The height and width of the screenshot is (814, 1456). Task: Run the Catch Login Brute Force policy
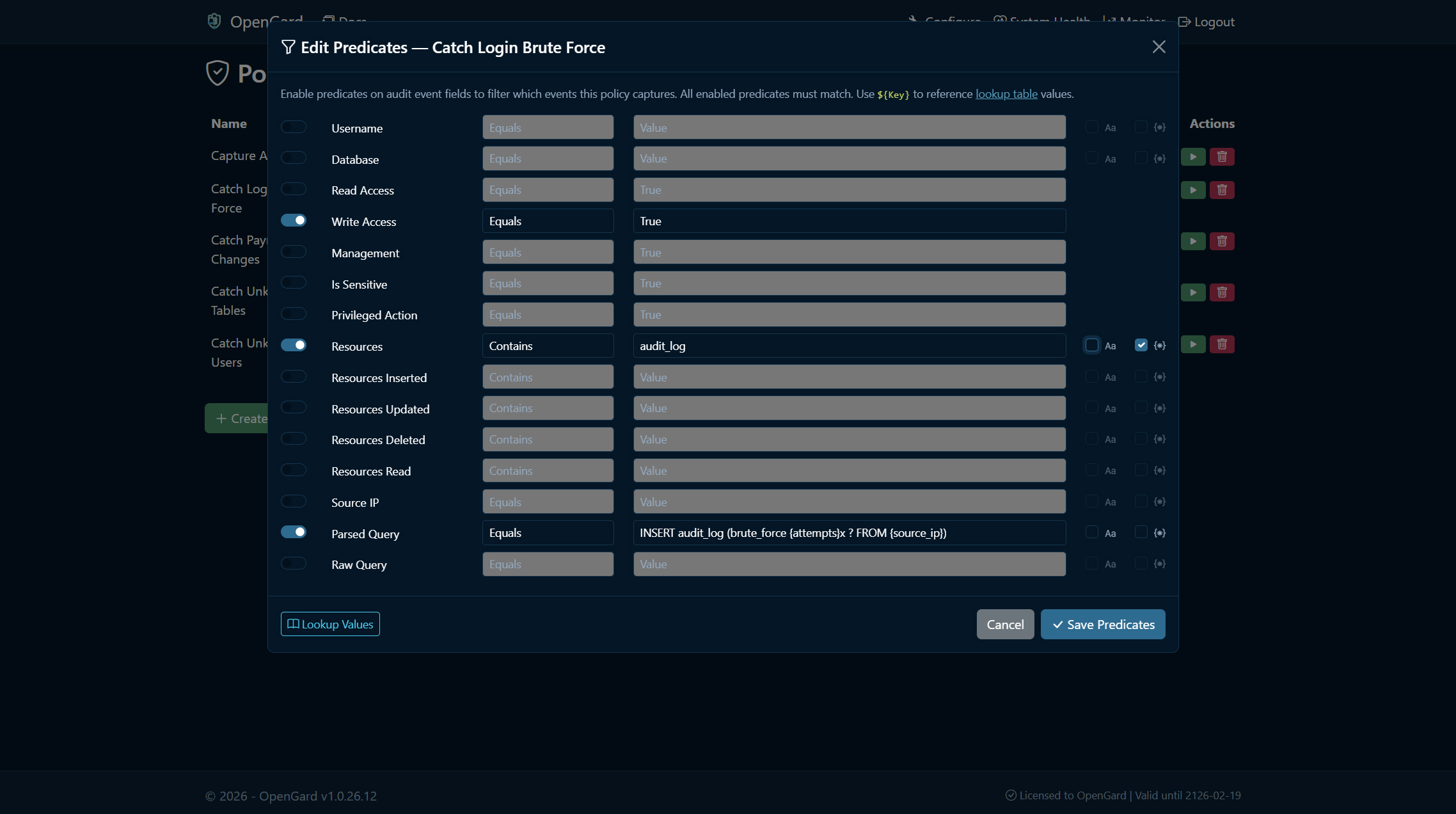(1193, 189)
